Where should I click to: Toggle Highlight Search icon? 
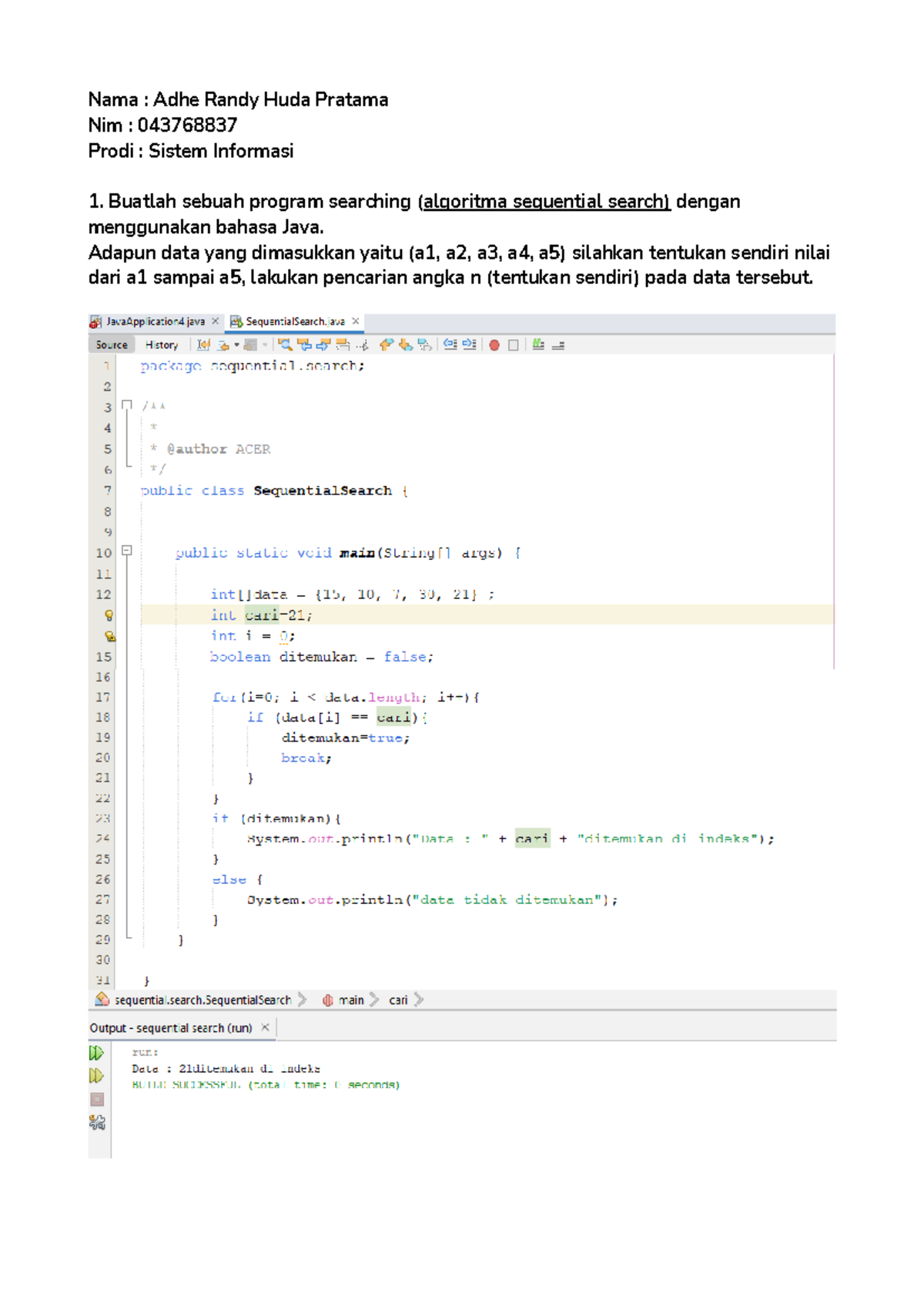coord(343,345)
